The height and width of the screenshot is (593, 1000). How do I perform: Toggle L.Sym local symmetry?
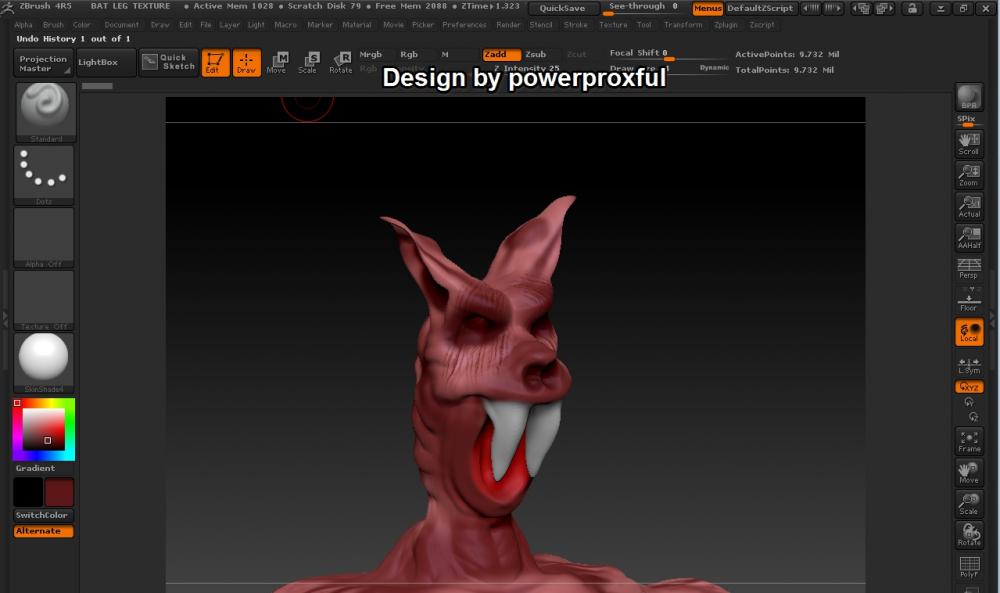coord(969,365)
